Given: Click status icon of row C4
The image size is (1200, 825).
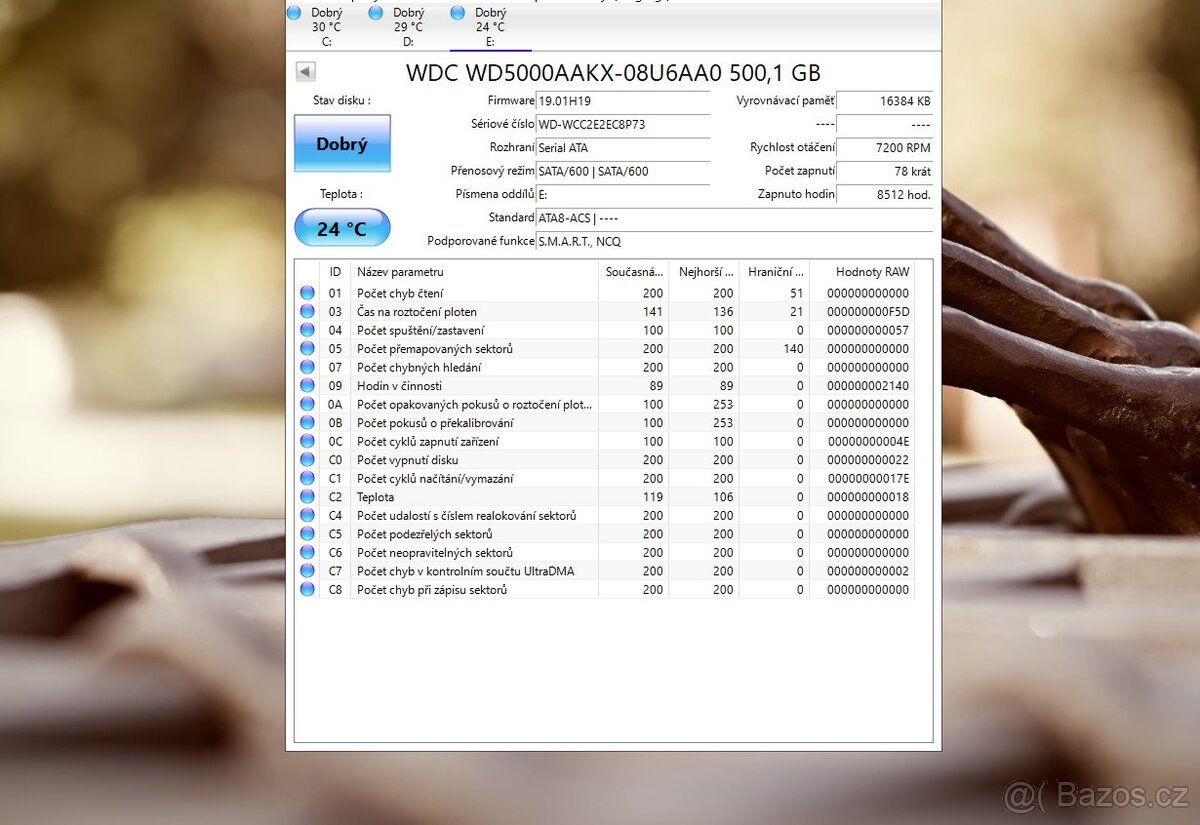Looking at the screenshot, I should pos(307,515).
